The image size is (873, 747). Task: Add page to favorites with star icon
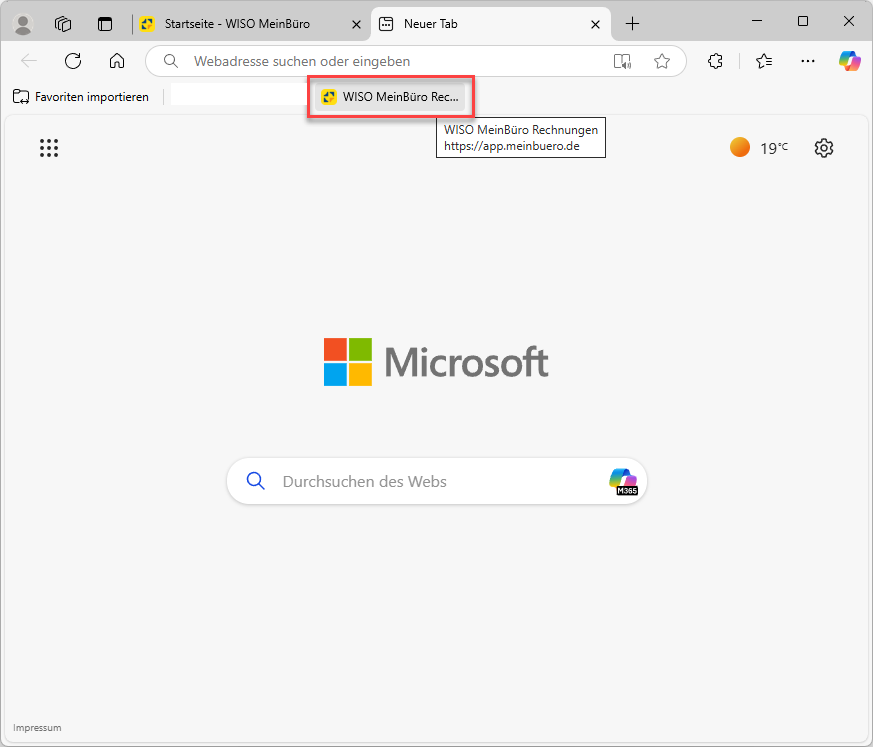[x=662, y=61]
